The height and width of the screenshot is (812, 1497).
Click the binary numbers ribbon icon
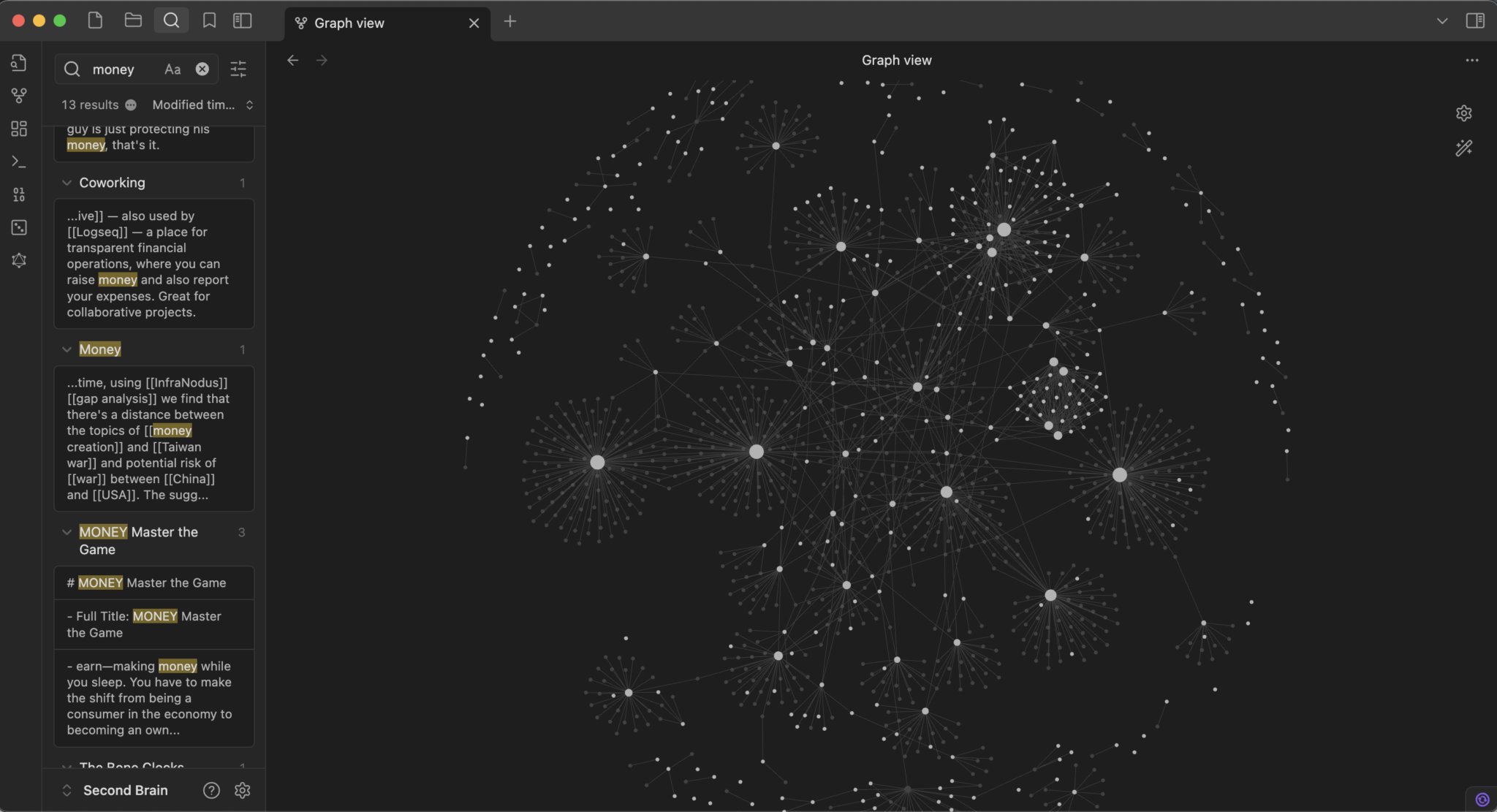[19, 194]
